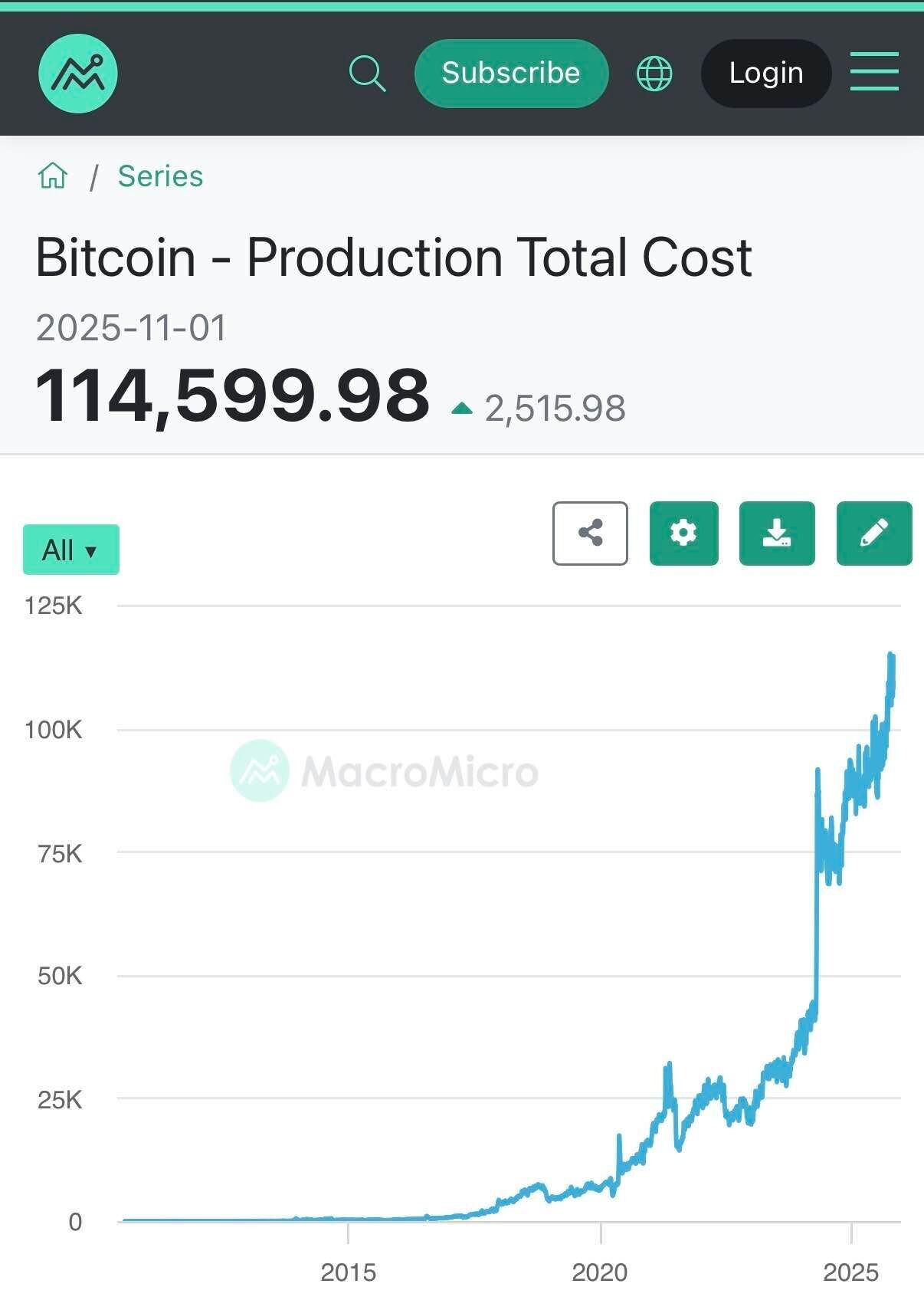Click the latest peak of chart line

click(891, 655)
